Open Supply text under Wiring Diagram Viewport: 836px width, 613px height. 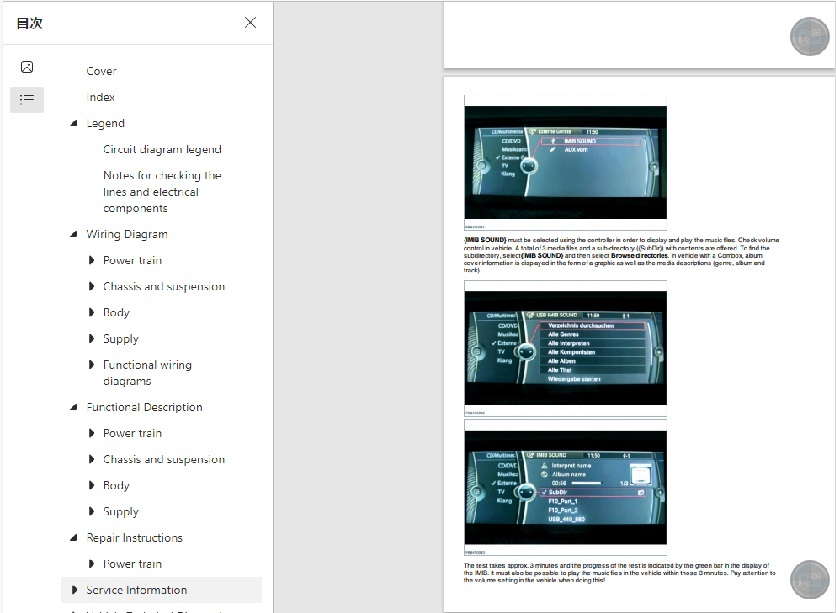(121, 338)
